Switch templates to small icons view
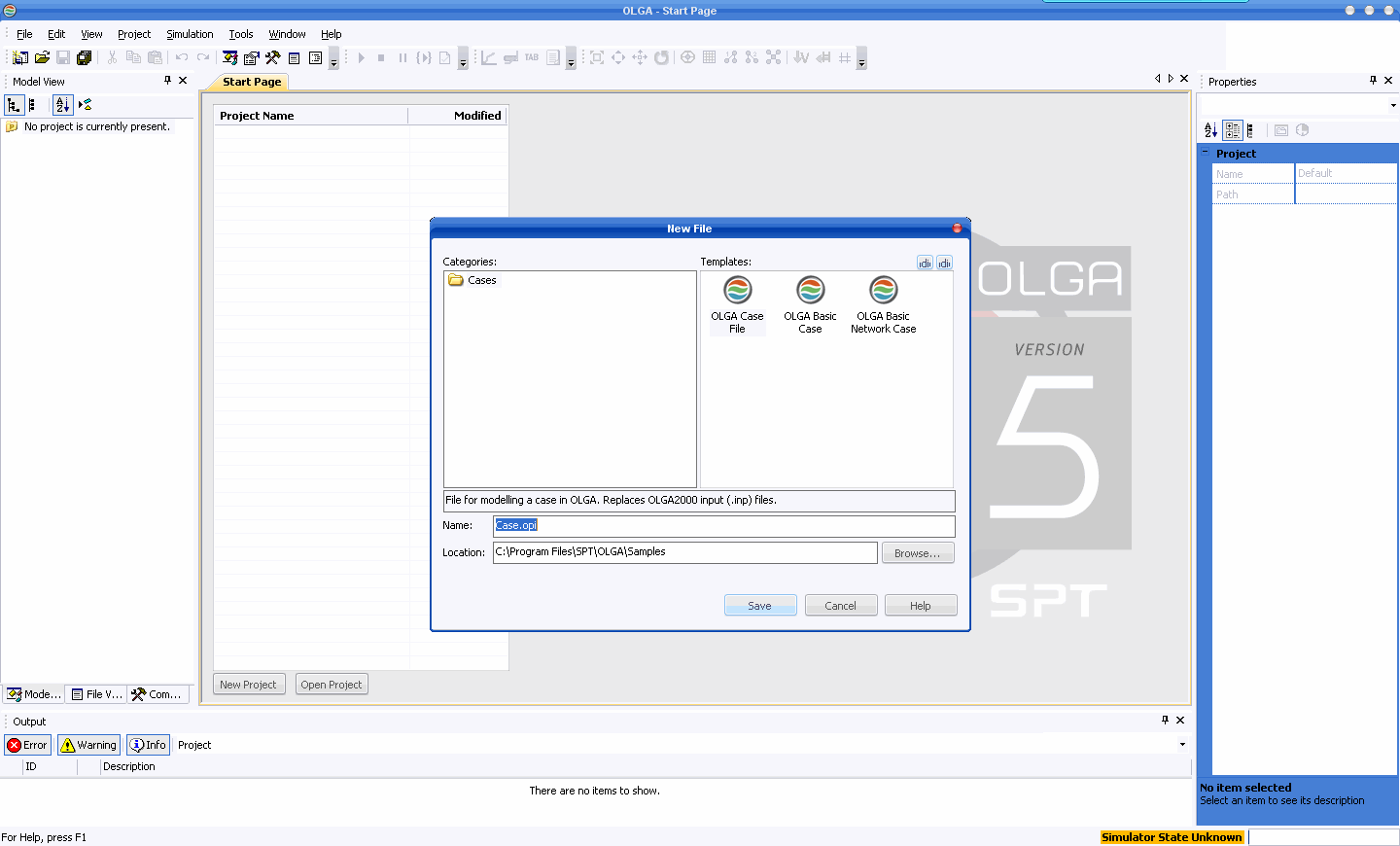 pyautogui.click(x=944, y=263)
